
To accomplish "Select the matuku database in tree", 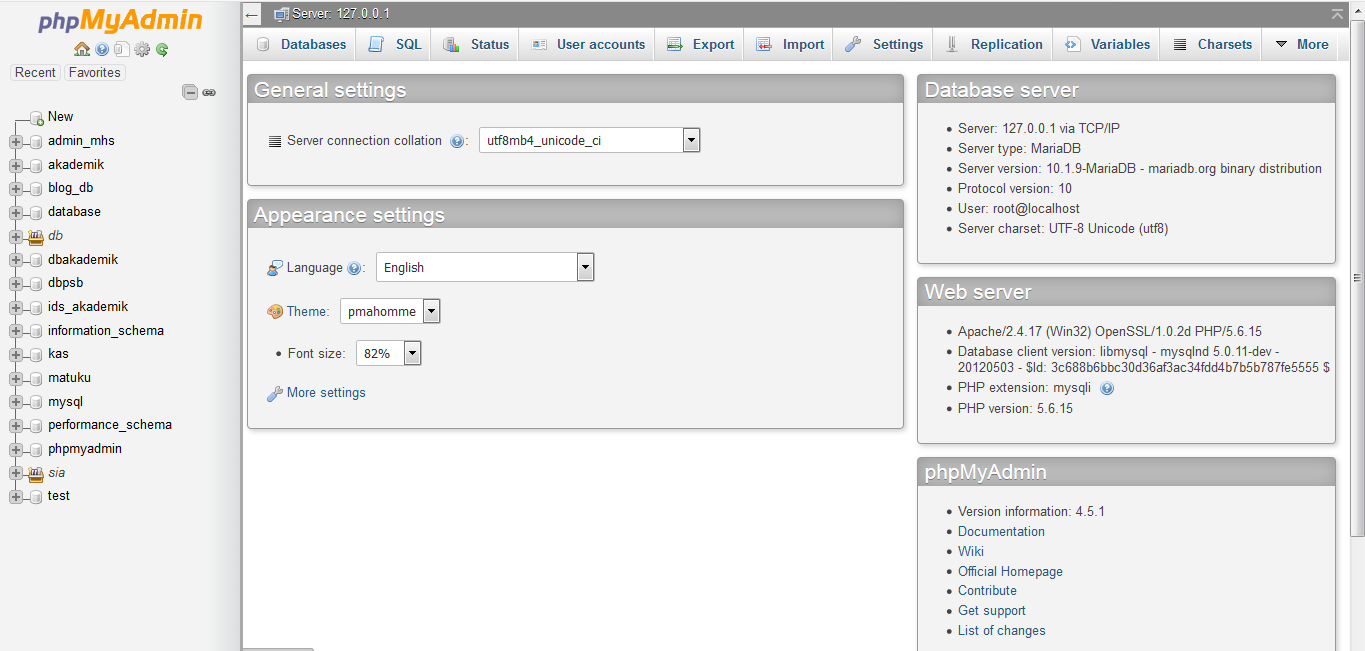I will point(69,378).
